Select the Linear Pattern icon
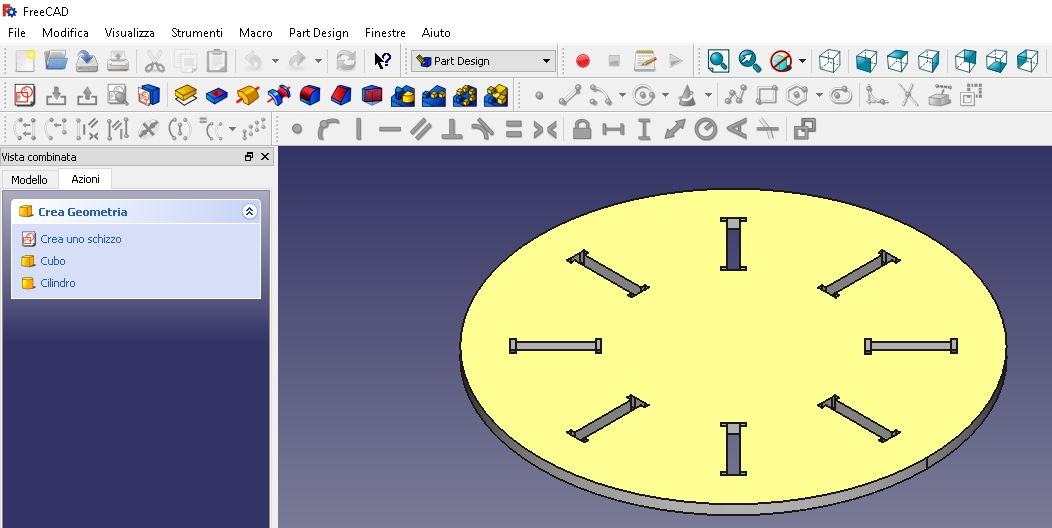The height and width of the screenshot is (528, 1052). click(433, 95)
